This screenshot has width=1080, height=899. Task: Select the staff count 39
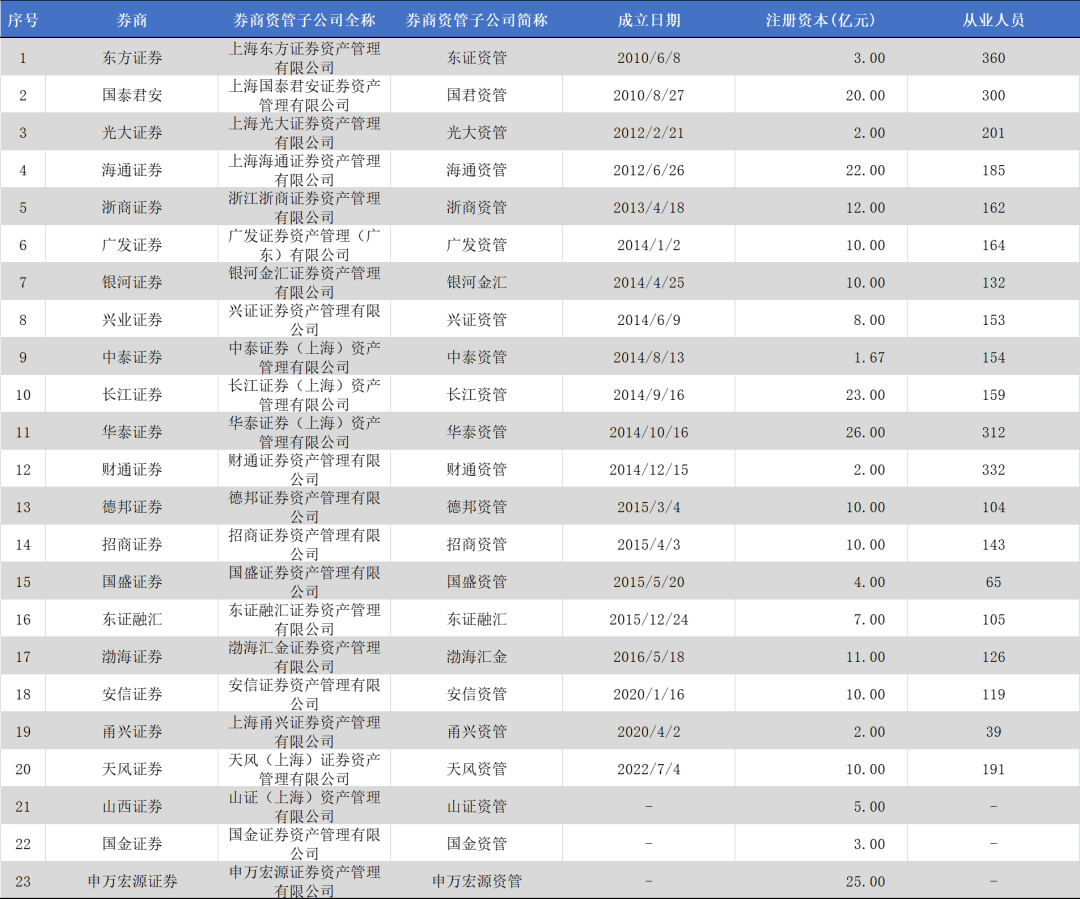point(993,732)
